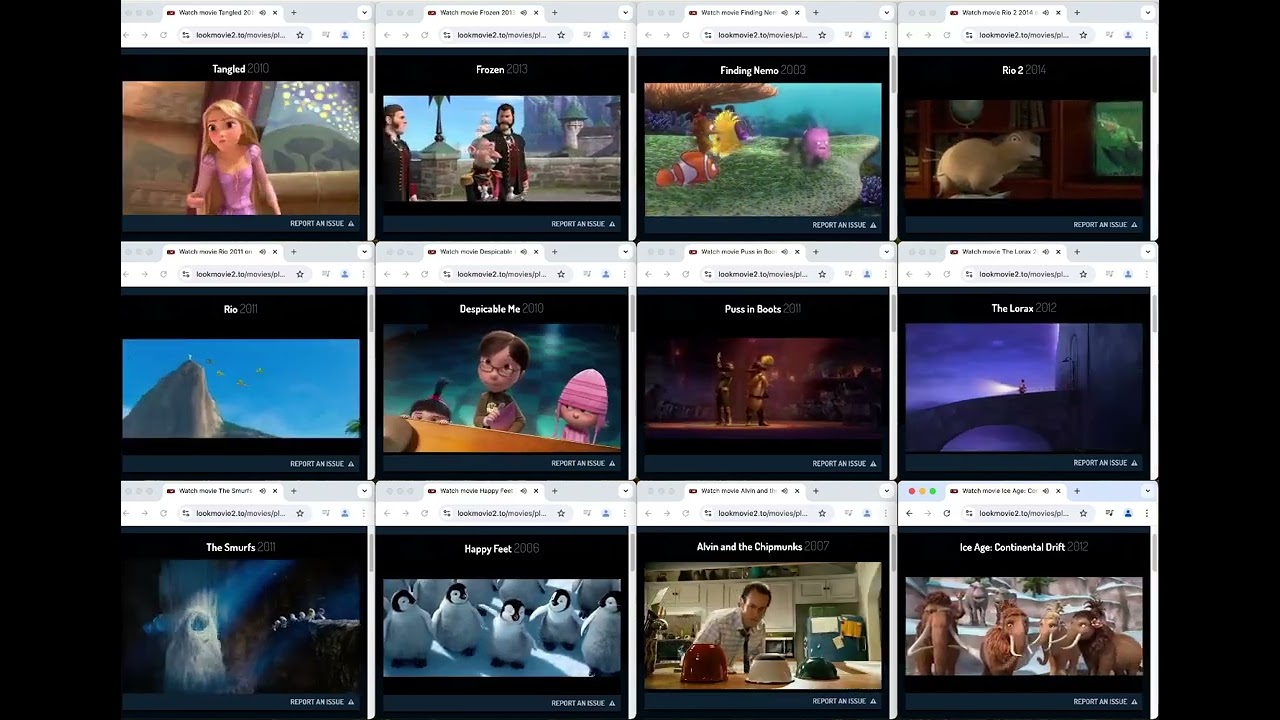Reload the page in the Tangled window
This screenshot has height=720, width=1280.
[164, 35]
